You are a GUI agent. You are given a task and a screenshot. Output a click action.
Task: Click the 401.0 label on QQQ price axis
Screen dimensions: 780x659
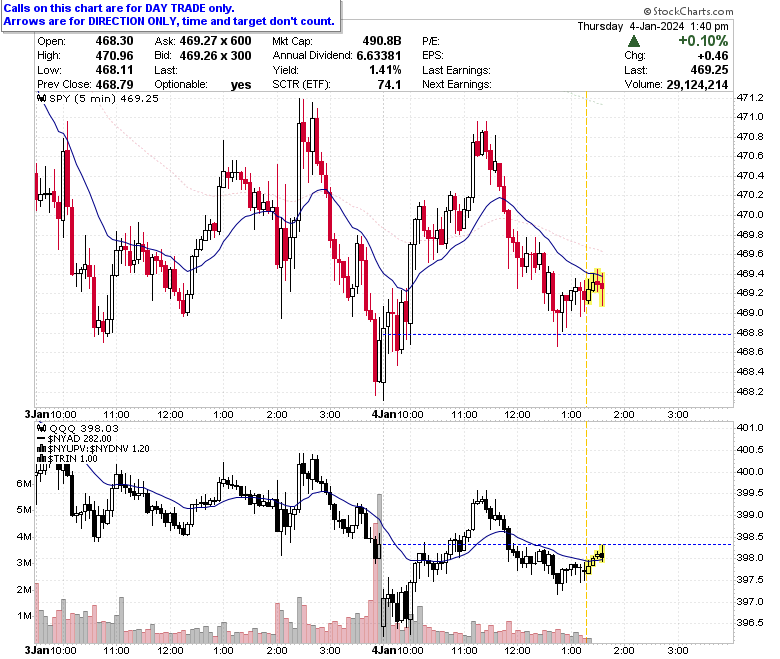pyautogui.click(x=750, y=428)
